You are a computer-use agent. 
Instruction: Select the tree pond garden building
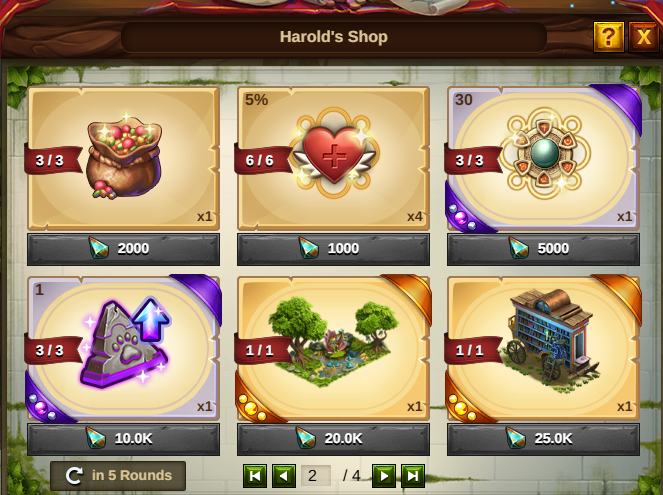pos(333,348)
